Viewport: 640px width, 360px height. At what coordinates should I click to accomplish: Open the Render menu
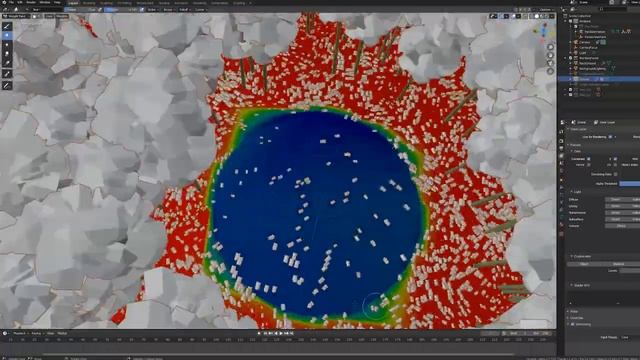pyautogui.click(x=31, y=2)
